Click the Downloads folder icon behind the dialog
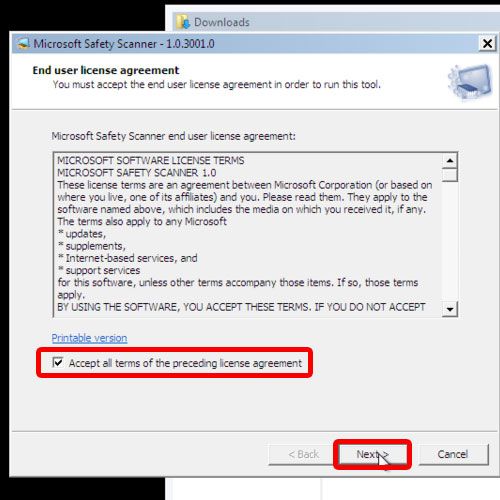 [x=182, y=22]
